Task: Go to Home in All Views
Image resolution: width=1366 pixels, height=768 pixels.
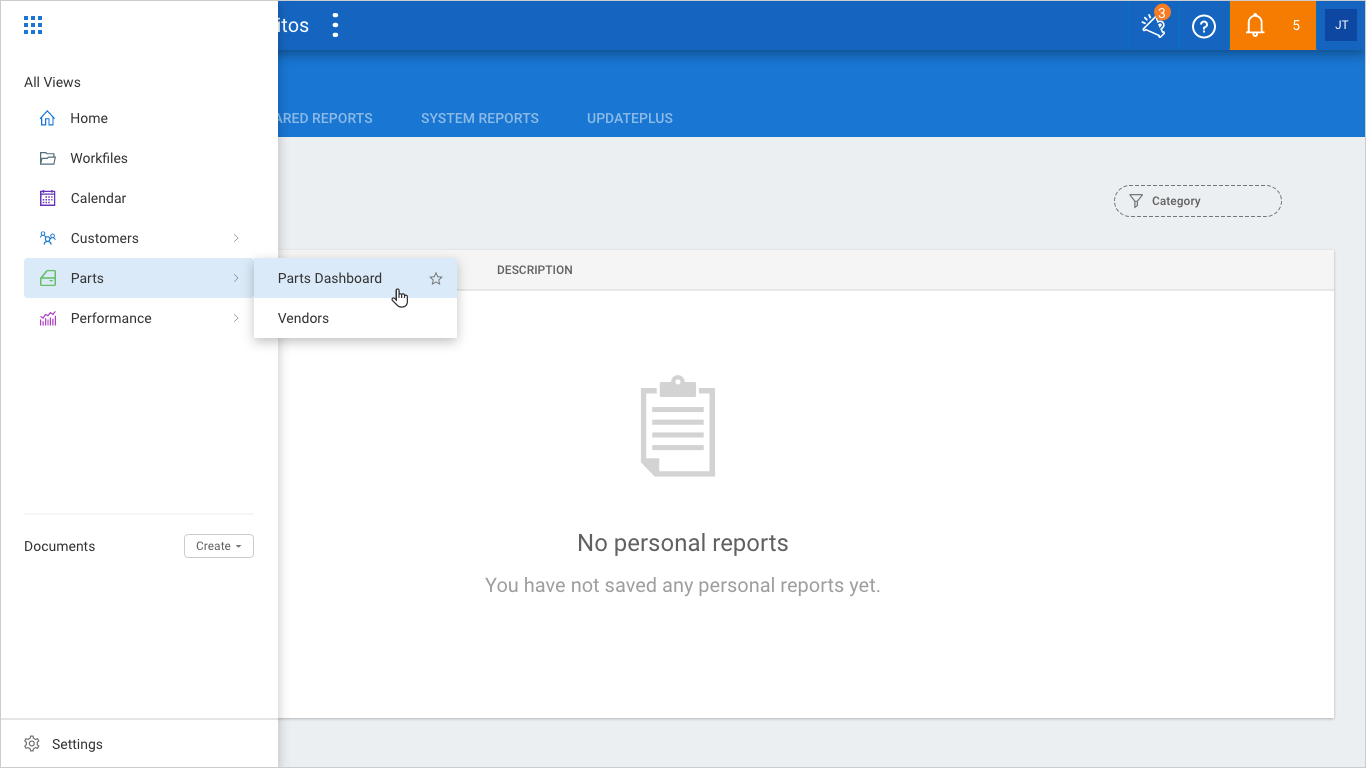Action: coord(88,118)
